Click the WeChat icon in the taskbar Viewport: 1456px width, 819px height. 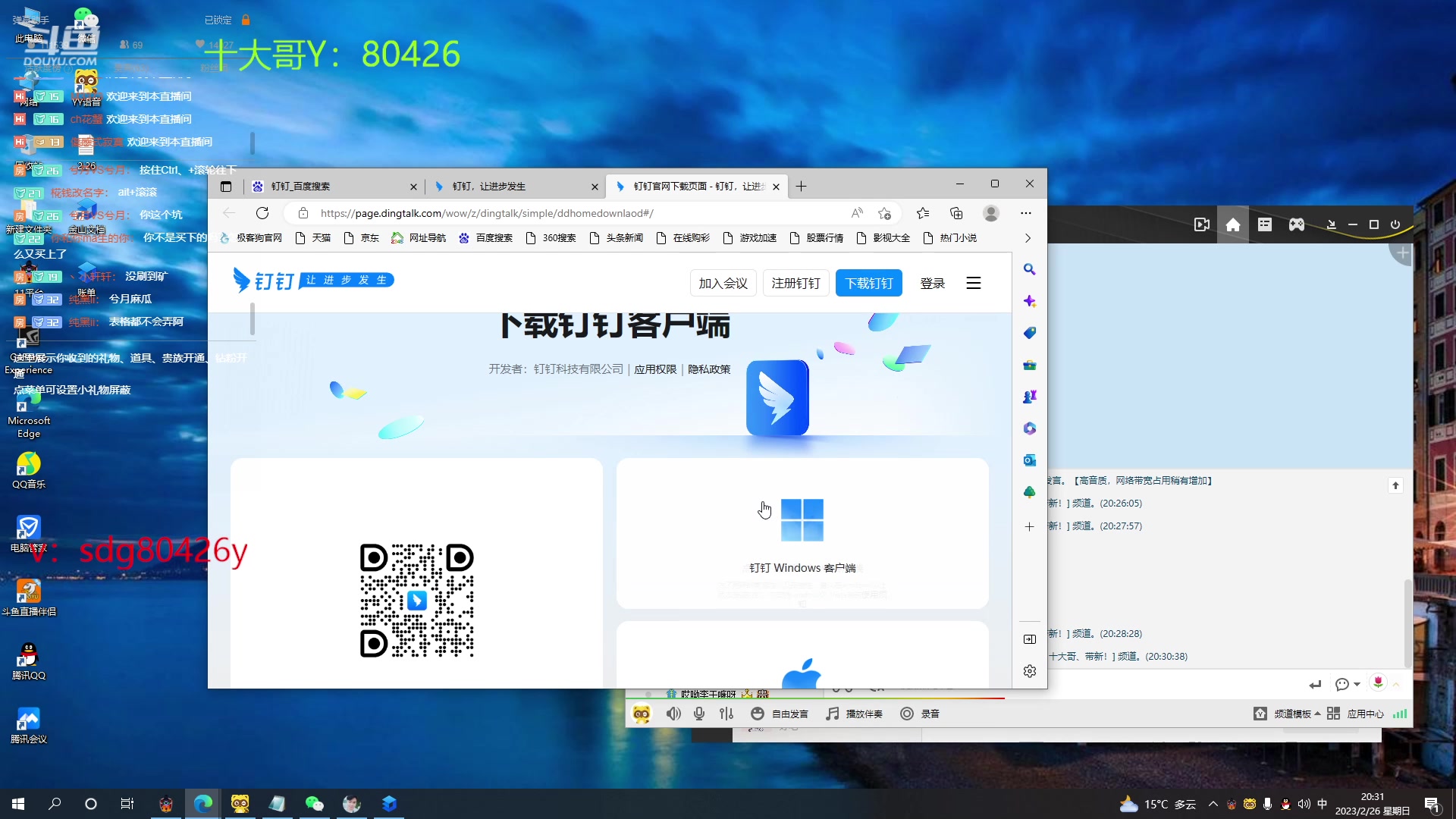click(x=314, y=804)
